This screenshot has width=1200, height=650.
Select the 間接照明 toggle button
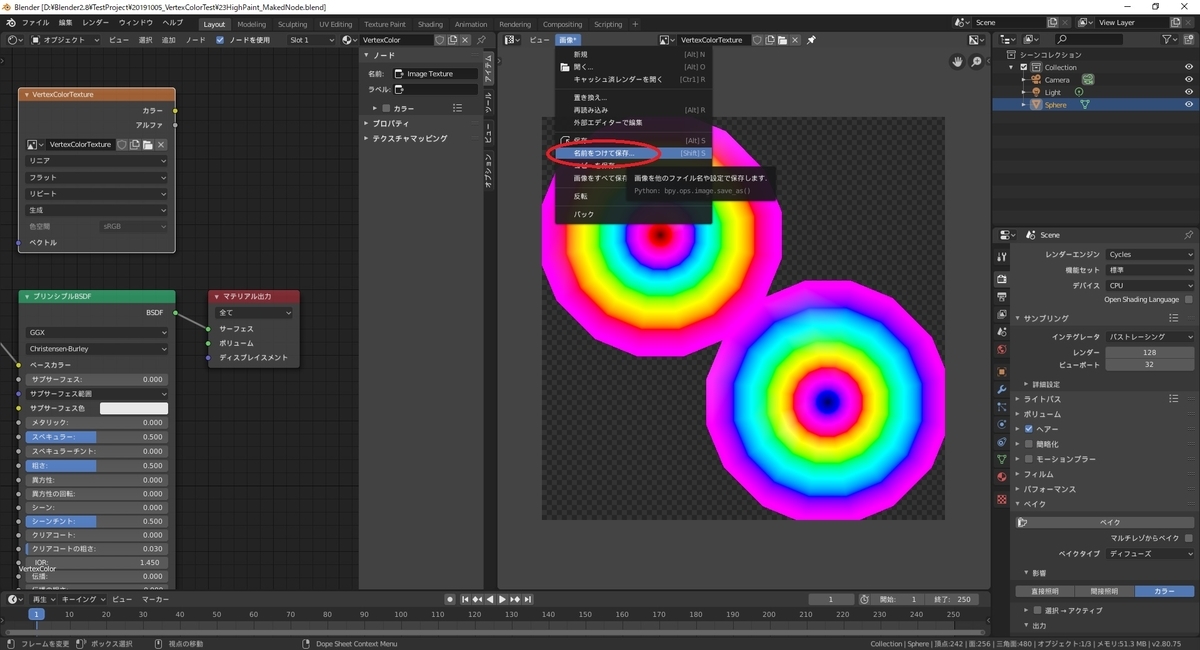(x=1104, y=591)
